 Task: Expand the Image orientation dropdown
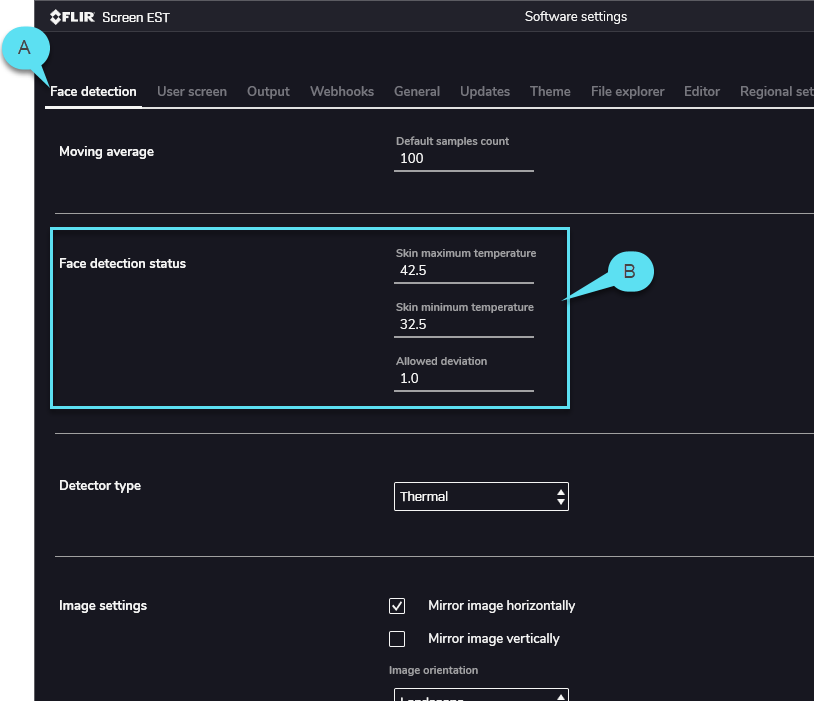pyautogui.click(x=481, y=695)
